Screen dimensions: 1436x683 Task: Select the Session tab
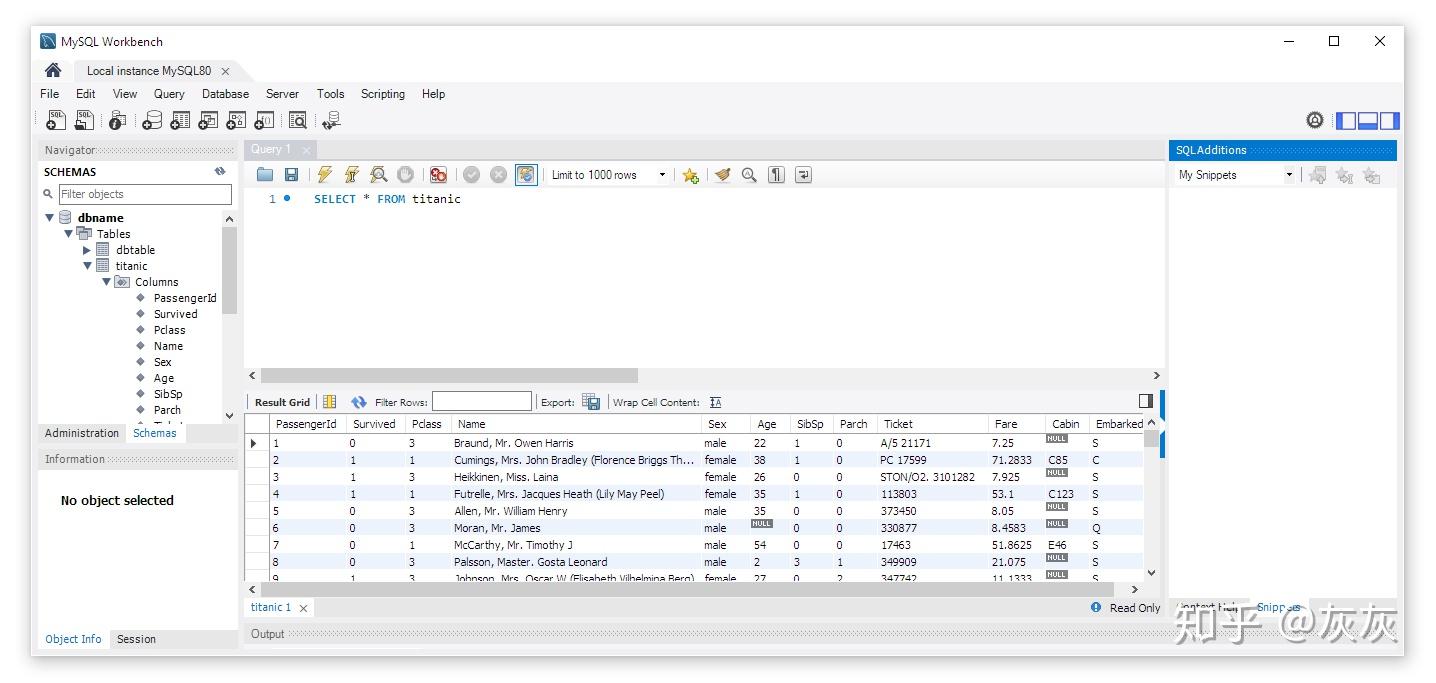point(136,639)
